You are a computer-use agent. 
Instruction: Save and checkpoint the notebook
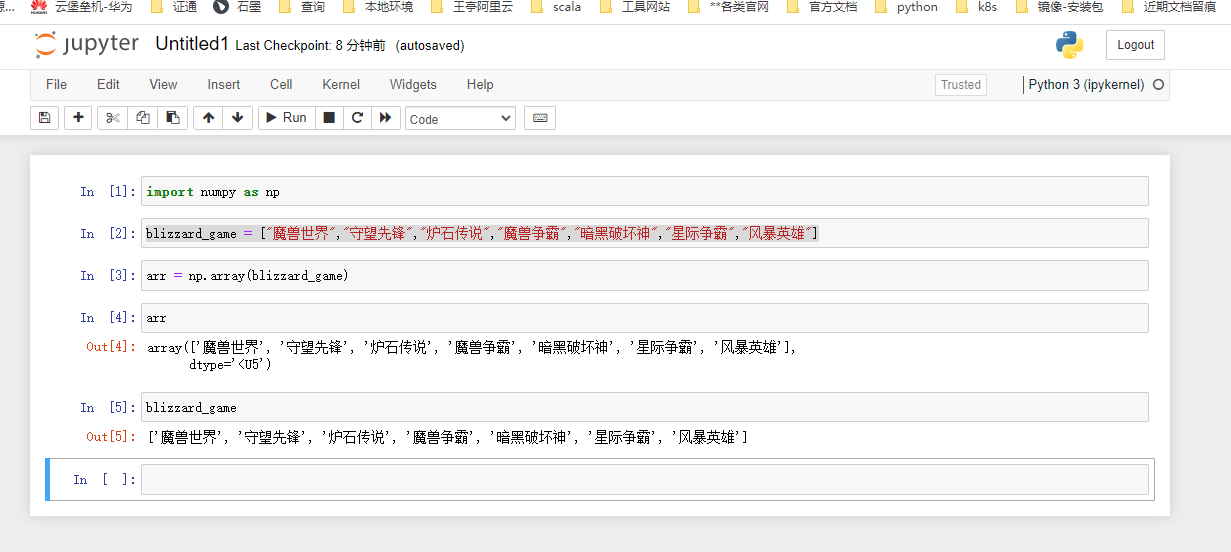click(44, 118)
